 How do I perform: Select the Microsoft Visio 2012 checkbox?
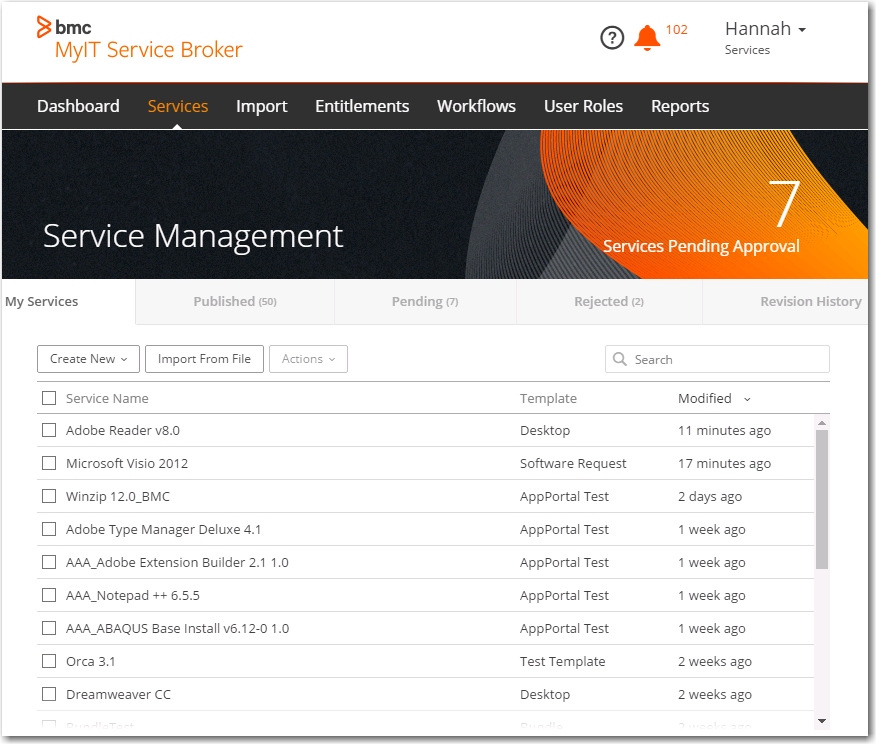pyautogui.click(x=49, y=464)
